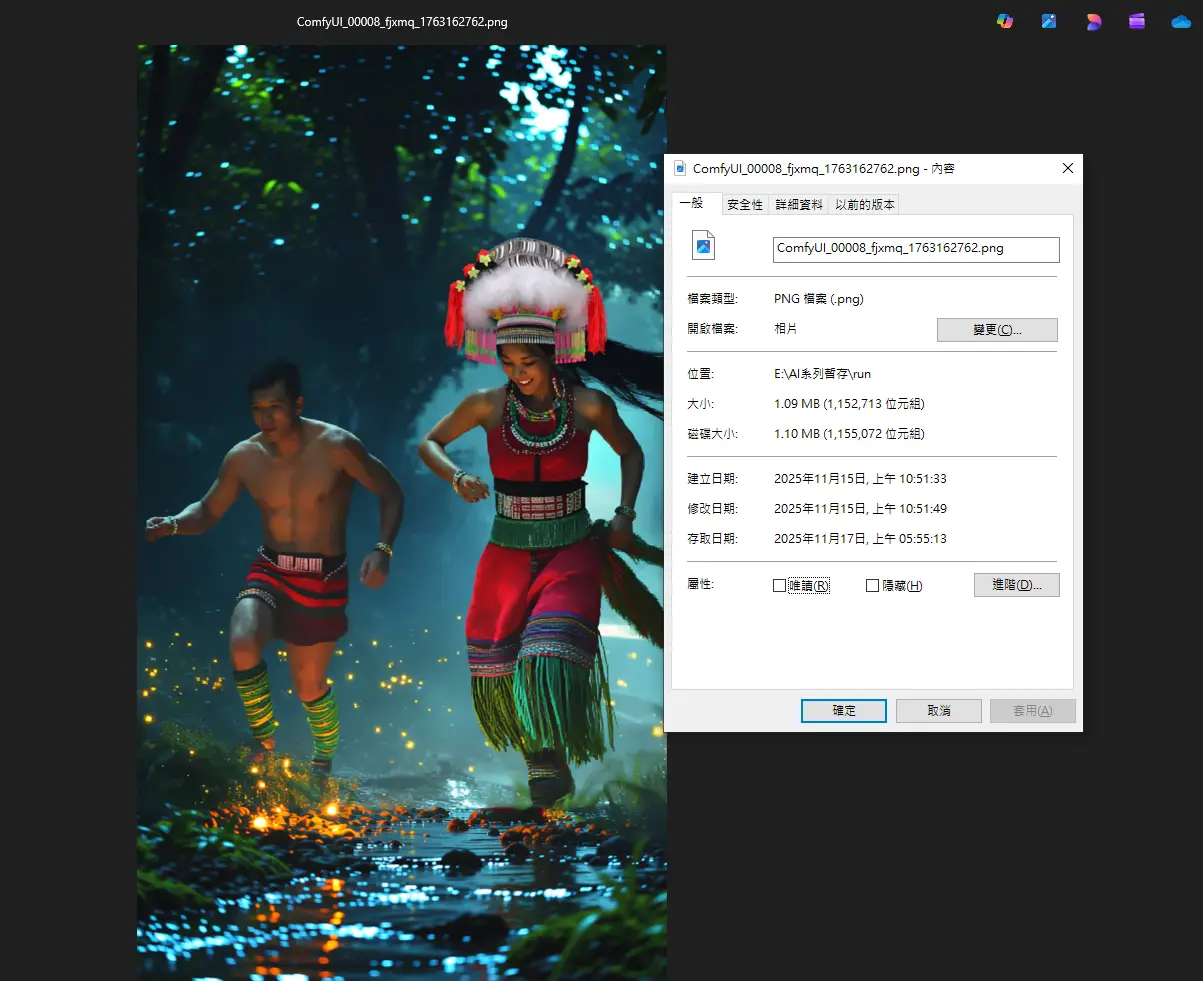Open 進階(D)... advanced attributes

coord(1016,585)
